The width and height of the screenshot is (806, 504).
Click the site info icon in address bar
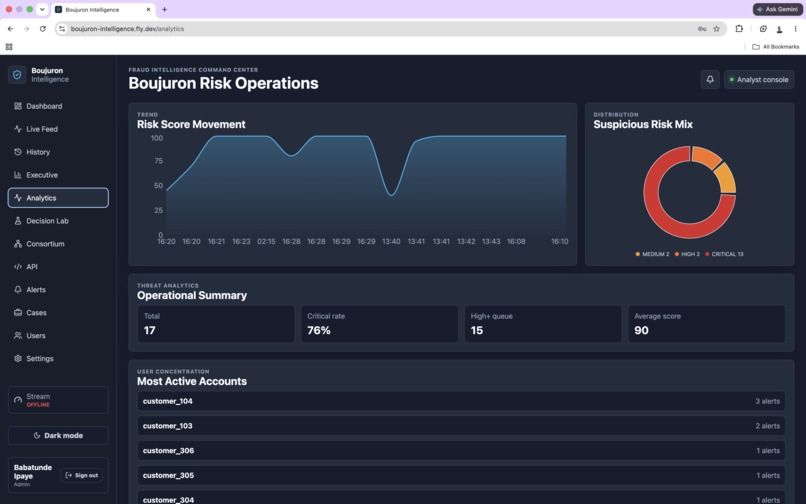point(62,29)
